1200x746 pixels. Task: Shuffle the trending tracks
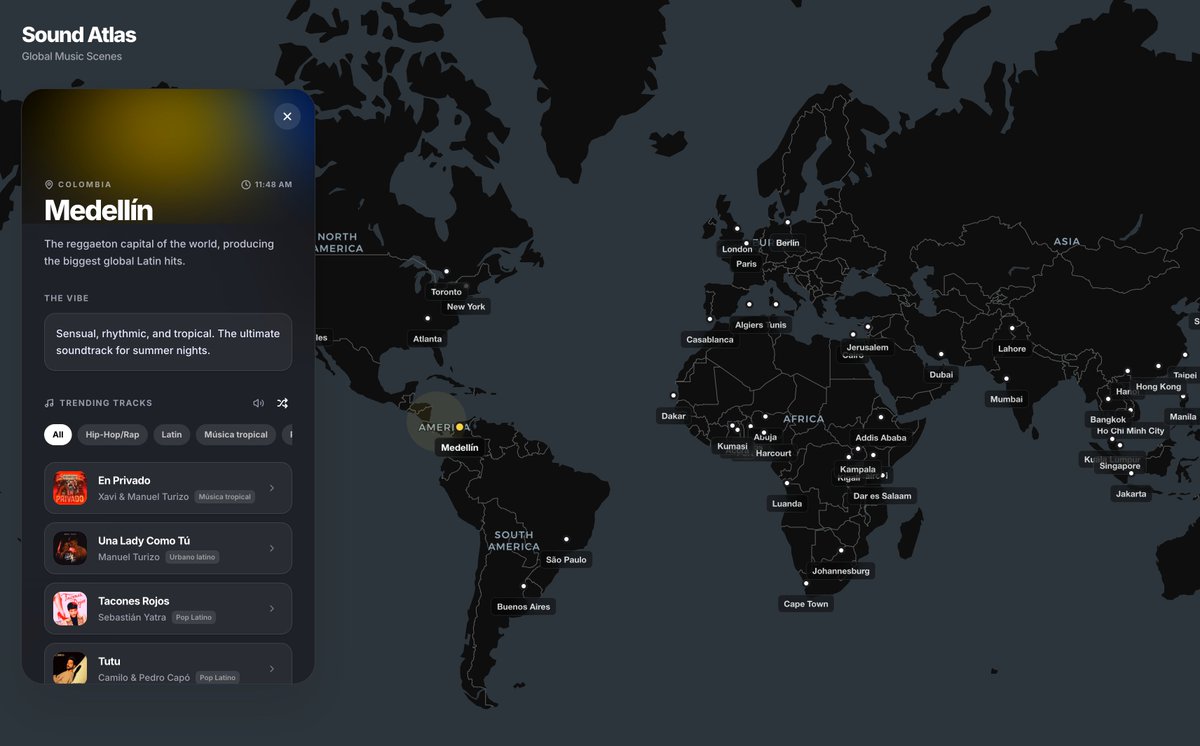click(282, 403)
